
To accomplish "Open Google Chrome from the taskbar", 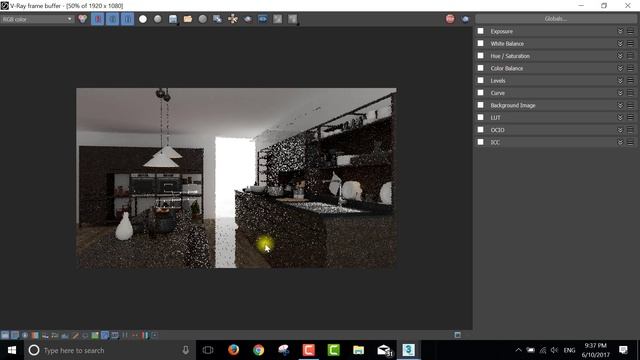I will pyautogui.click(x=258, y=350).
